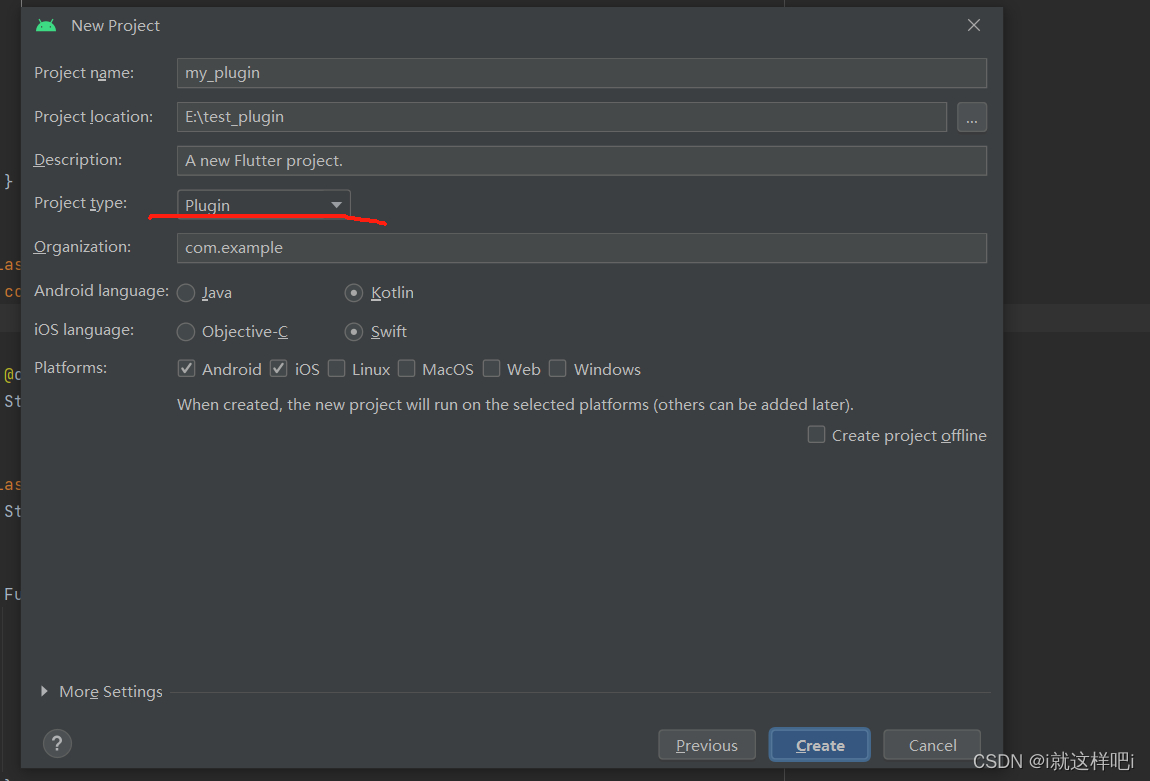Cancel the new project dialog
1150x781 pixels.
point(932,745)
